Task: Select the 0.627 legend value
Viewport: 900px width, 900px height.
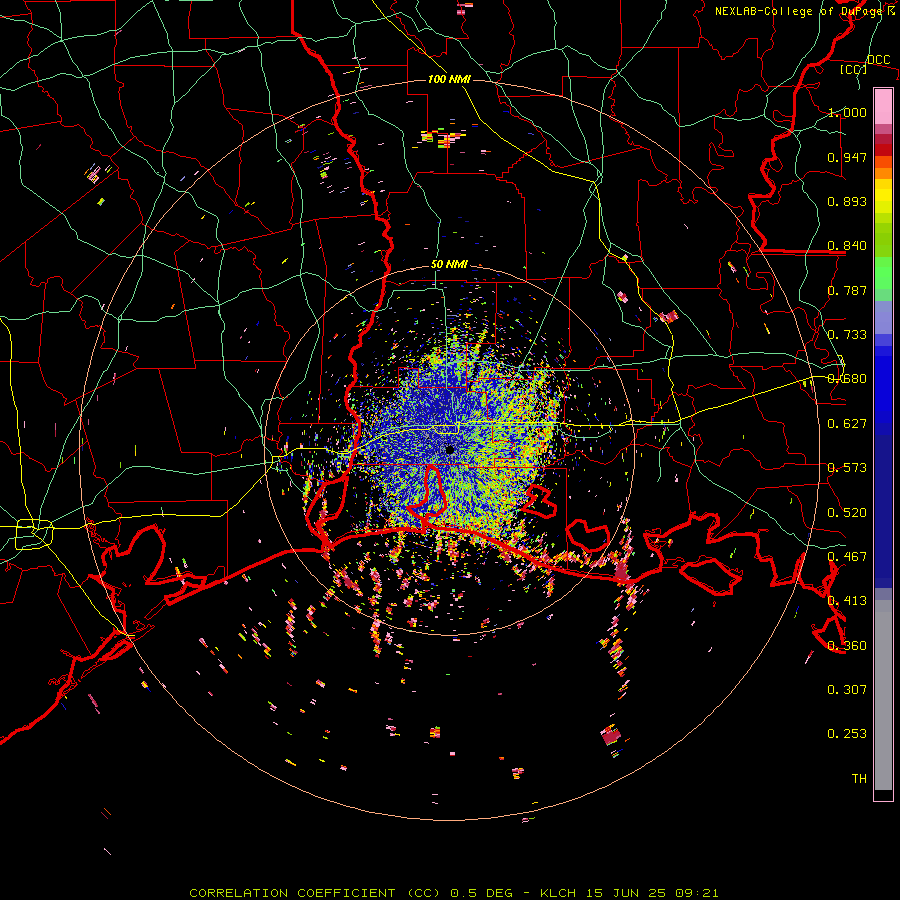Action: tap(847, 424)
